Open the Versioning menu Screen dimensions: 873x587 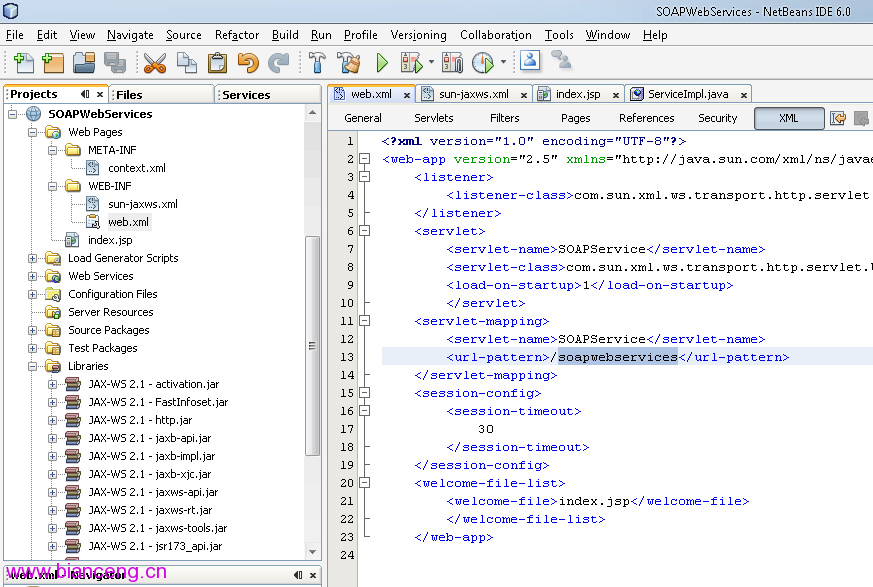[419, 35]
